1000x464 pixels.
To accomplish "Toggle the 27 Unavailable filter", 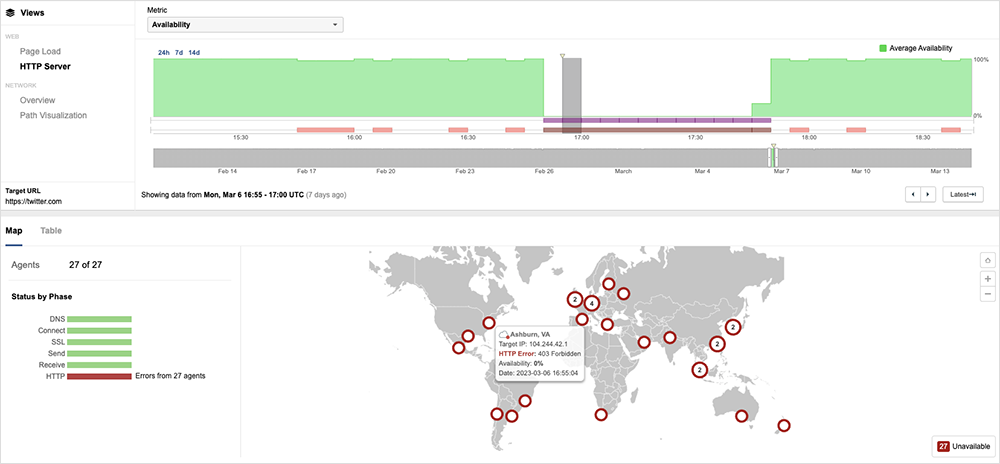I will pyautogui.click(x=961, y=447).
